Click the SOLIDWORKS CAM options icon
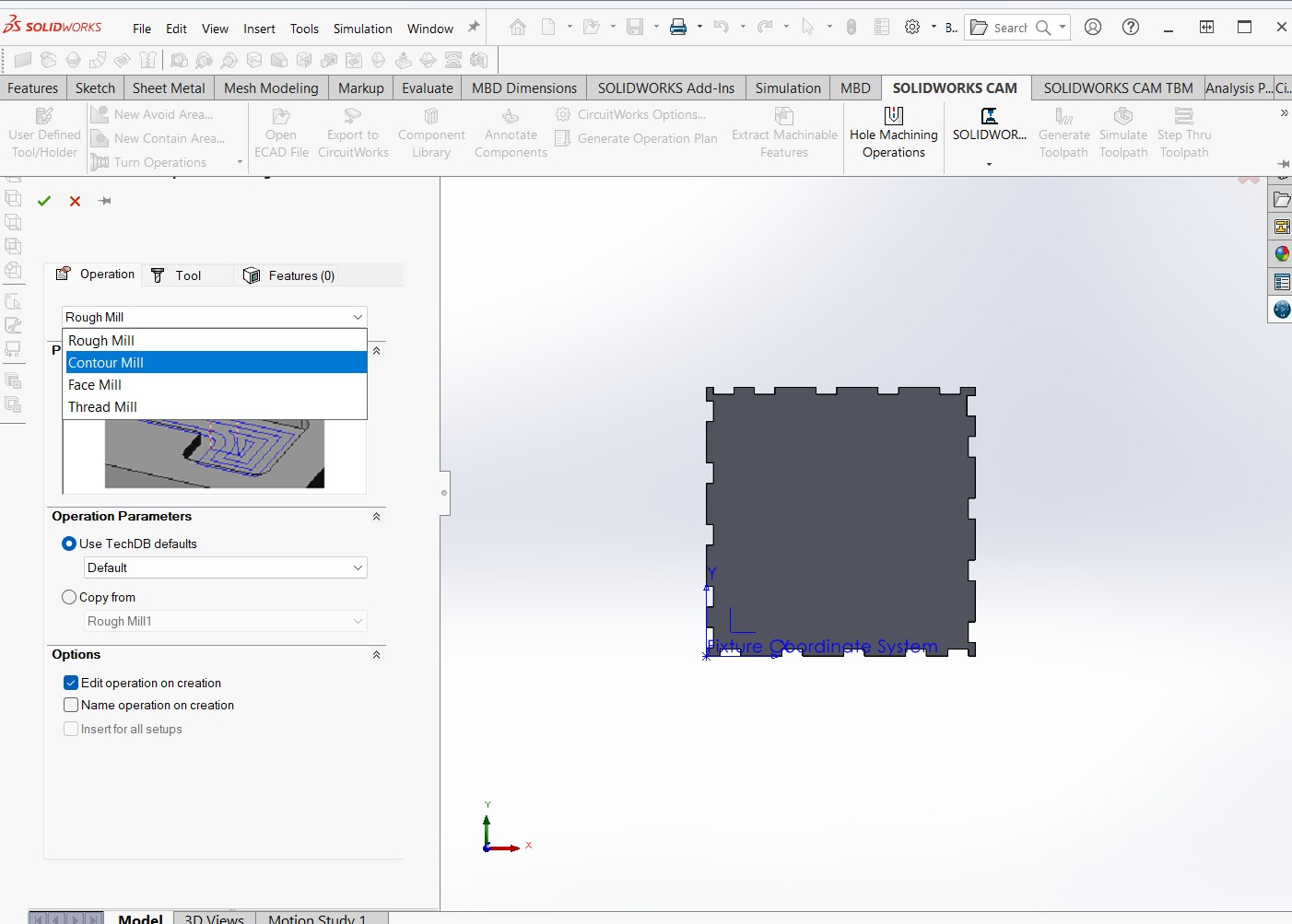The image size is (1292, 924). coord(989,124)
